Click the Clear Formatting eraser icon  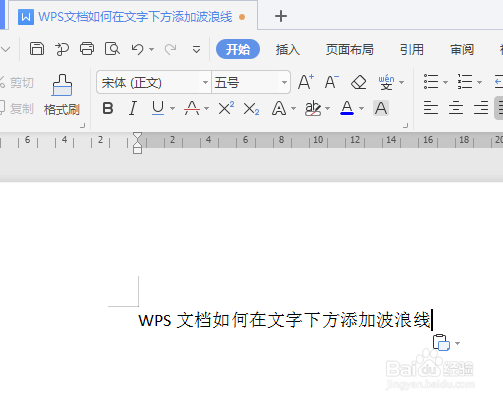[359, 82]
